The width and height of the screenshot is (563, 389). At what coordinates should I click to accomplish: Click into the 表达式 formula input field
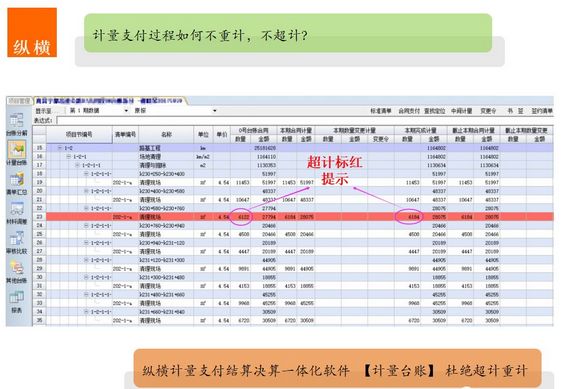304,120
